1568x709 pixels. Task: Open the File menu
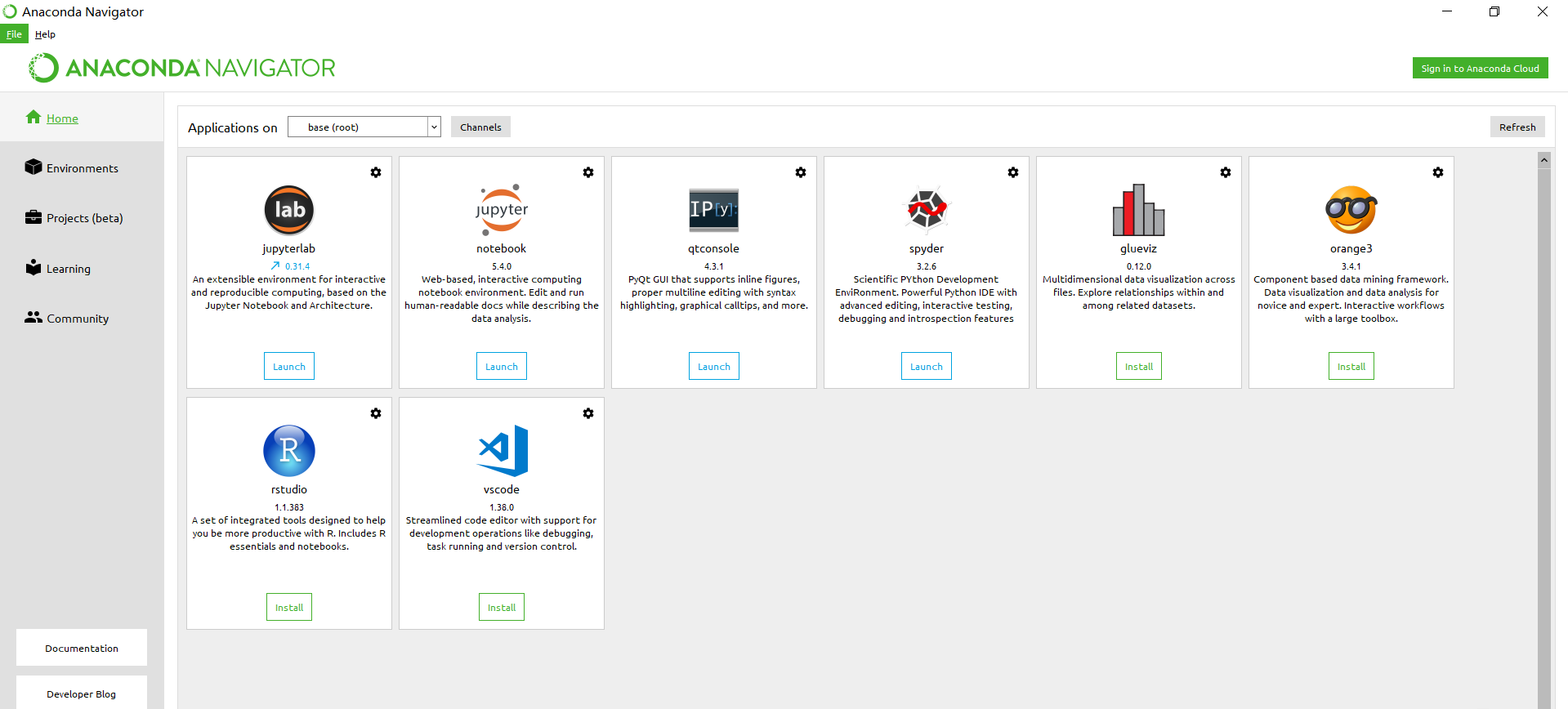click(x=14, y=34)
